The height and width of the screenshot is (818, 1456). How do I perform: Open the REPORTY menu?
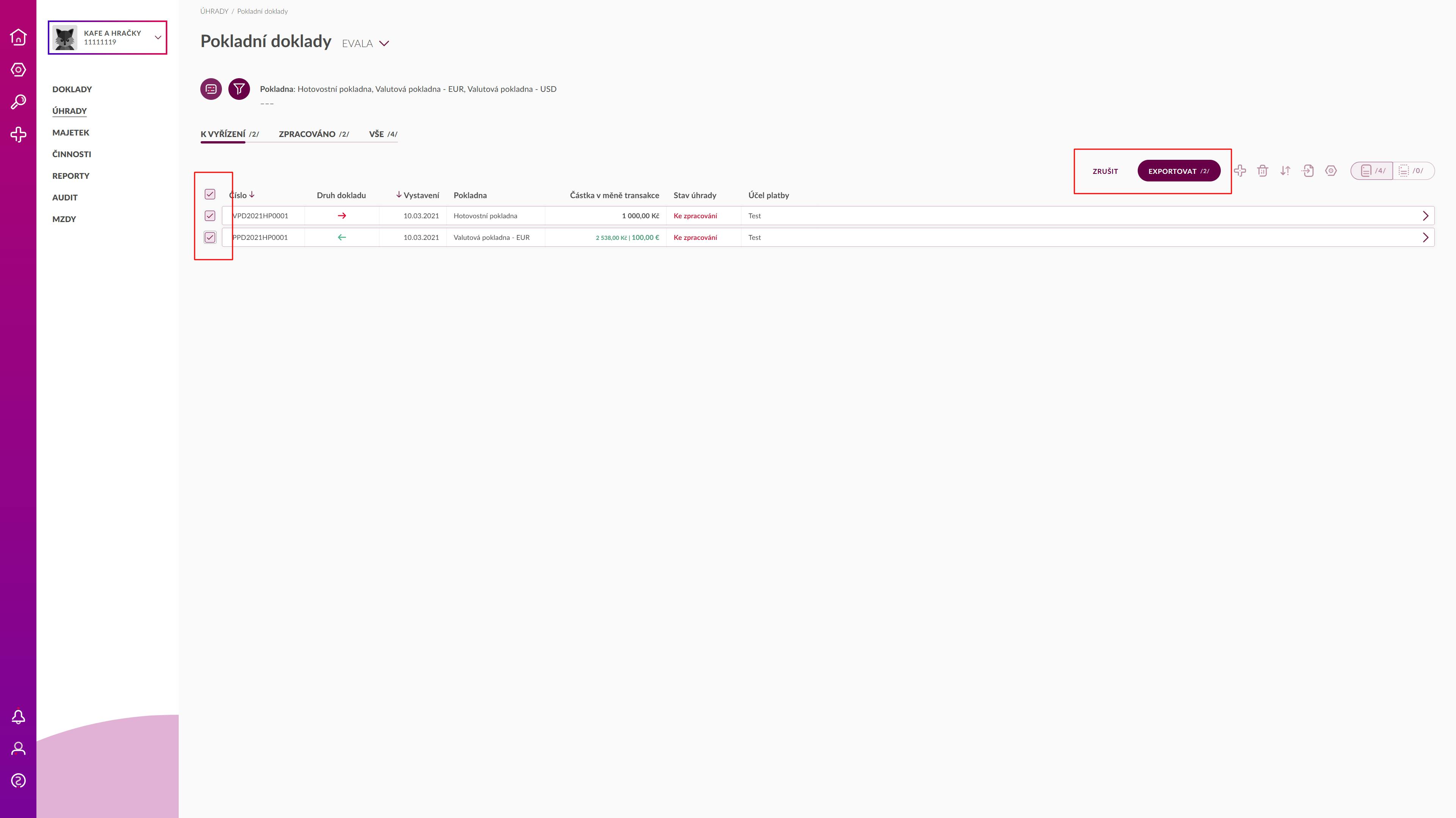[71, 176]
